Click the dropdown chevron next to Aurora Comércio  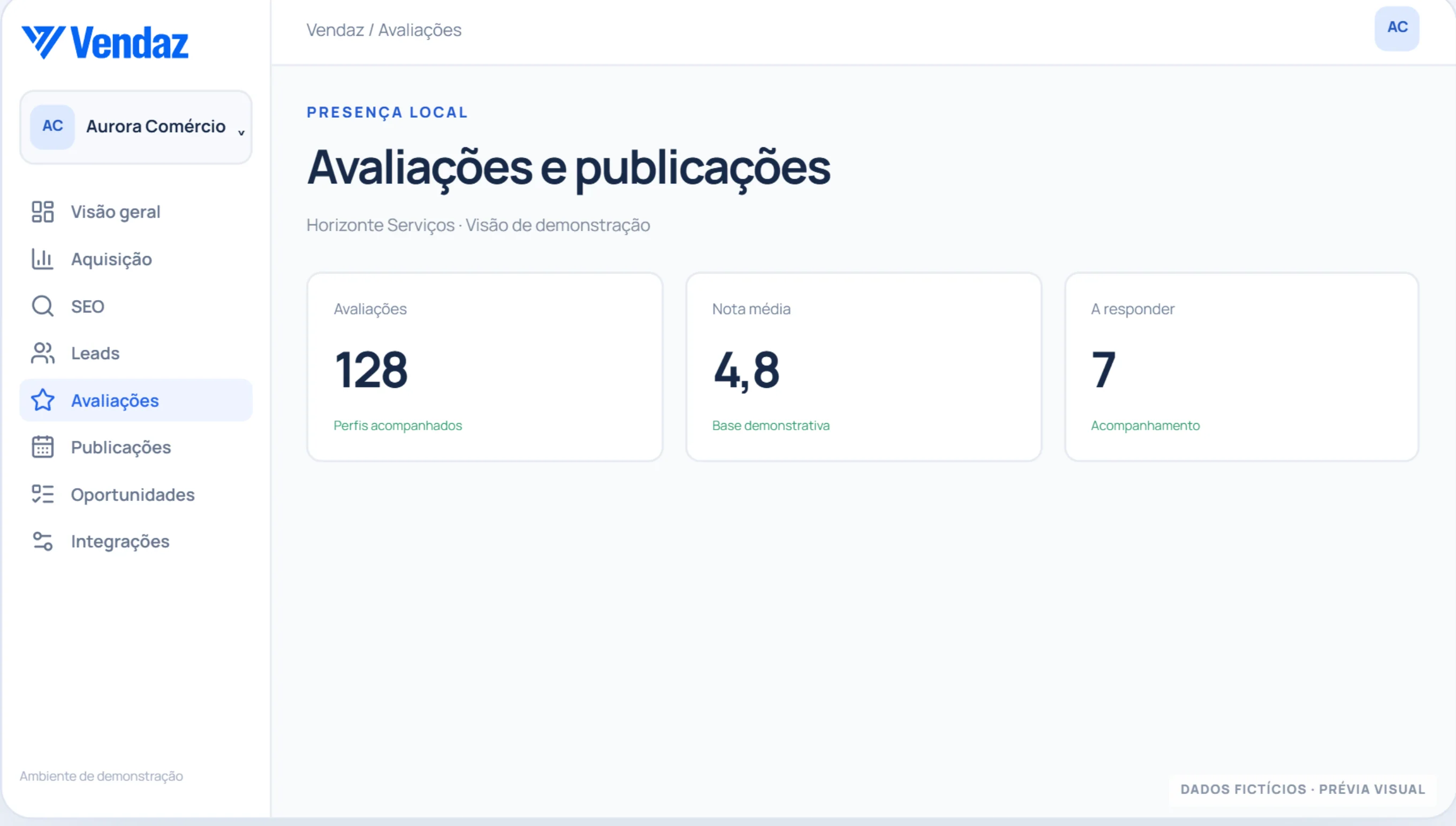(241, 132)
